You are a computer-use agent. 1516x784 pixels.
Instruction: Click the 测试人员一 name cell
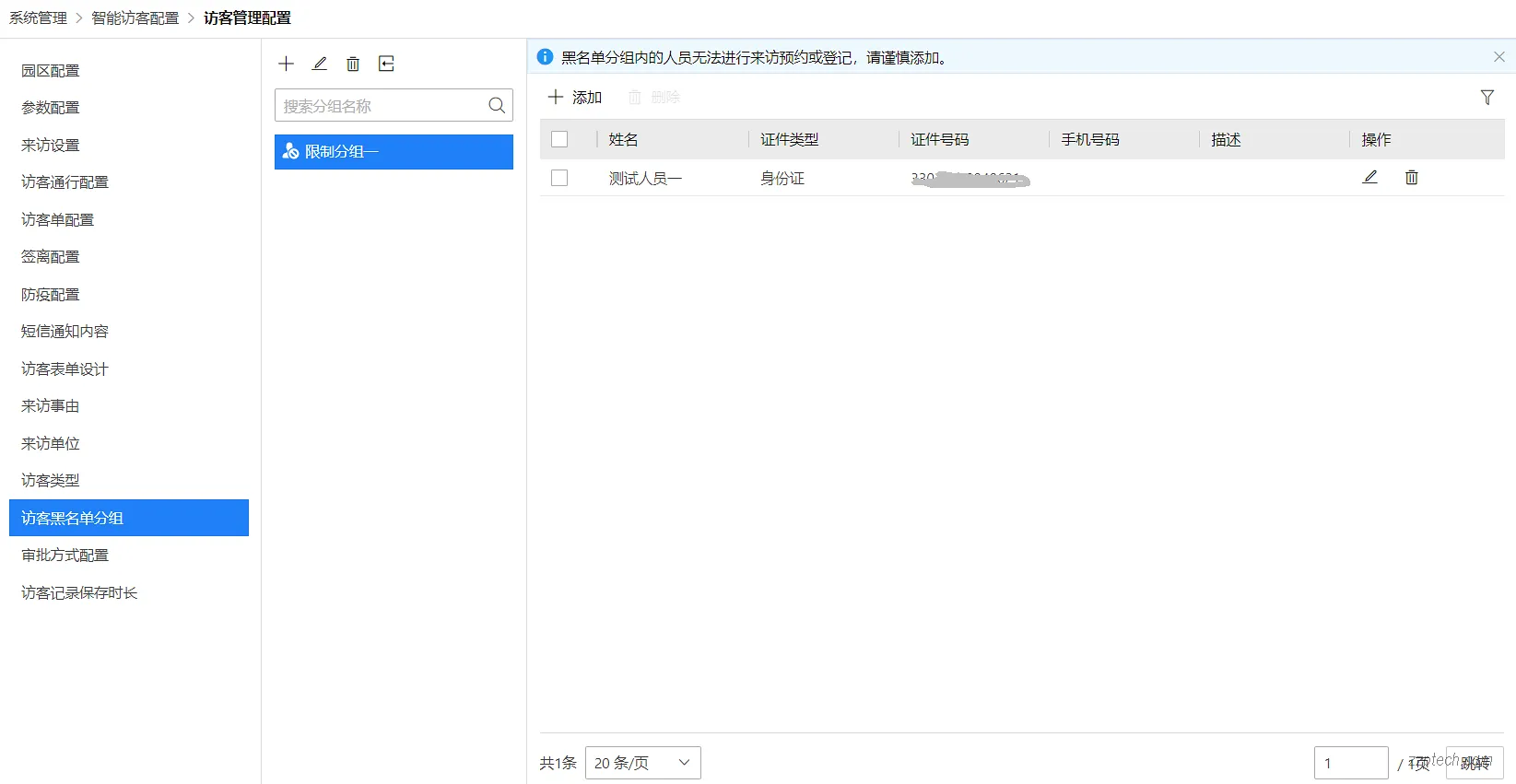pos(645,178)
